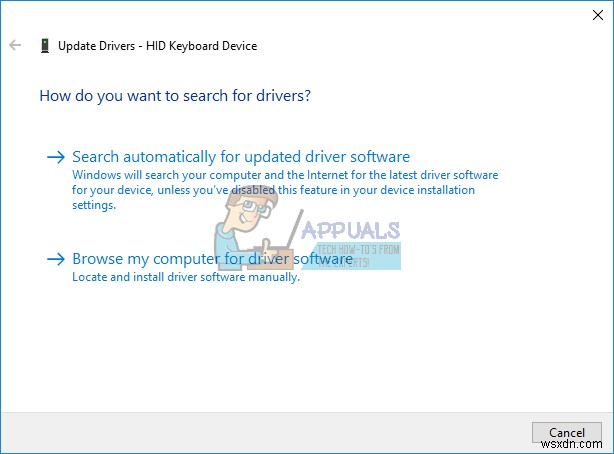Choose Search automatically for updated driver software

pyautogui.click(x=241, y=157)
